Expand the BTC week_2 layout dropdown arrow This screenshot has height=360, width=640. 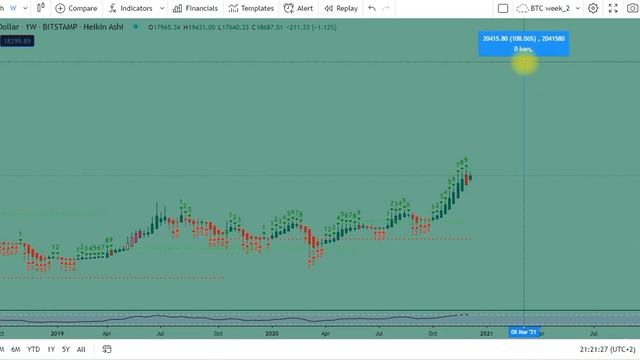[x=578, y=8]
